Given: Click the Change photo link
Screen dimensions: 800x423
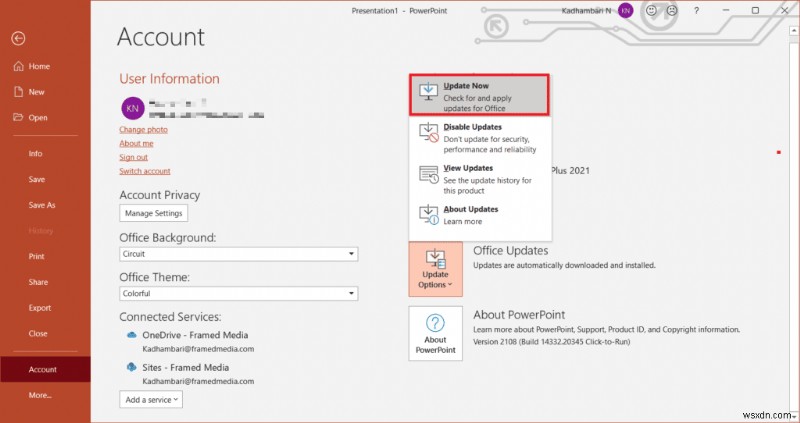Looking at the screenshot, I should pyautogui.click(x=143, y=130).
